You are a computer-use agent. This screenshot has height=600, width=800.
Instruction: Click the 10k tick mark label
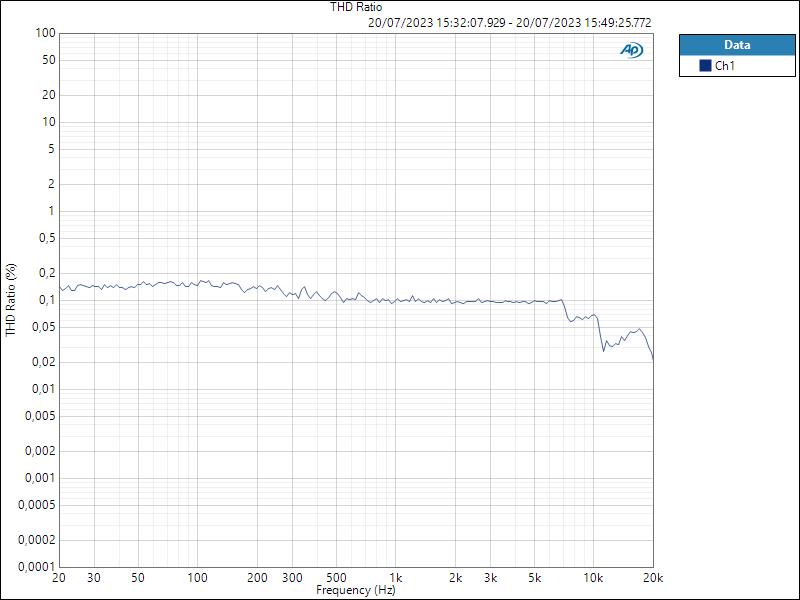click(593, 577)
